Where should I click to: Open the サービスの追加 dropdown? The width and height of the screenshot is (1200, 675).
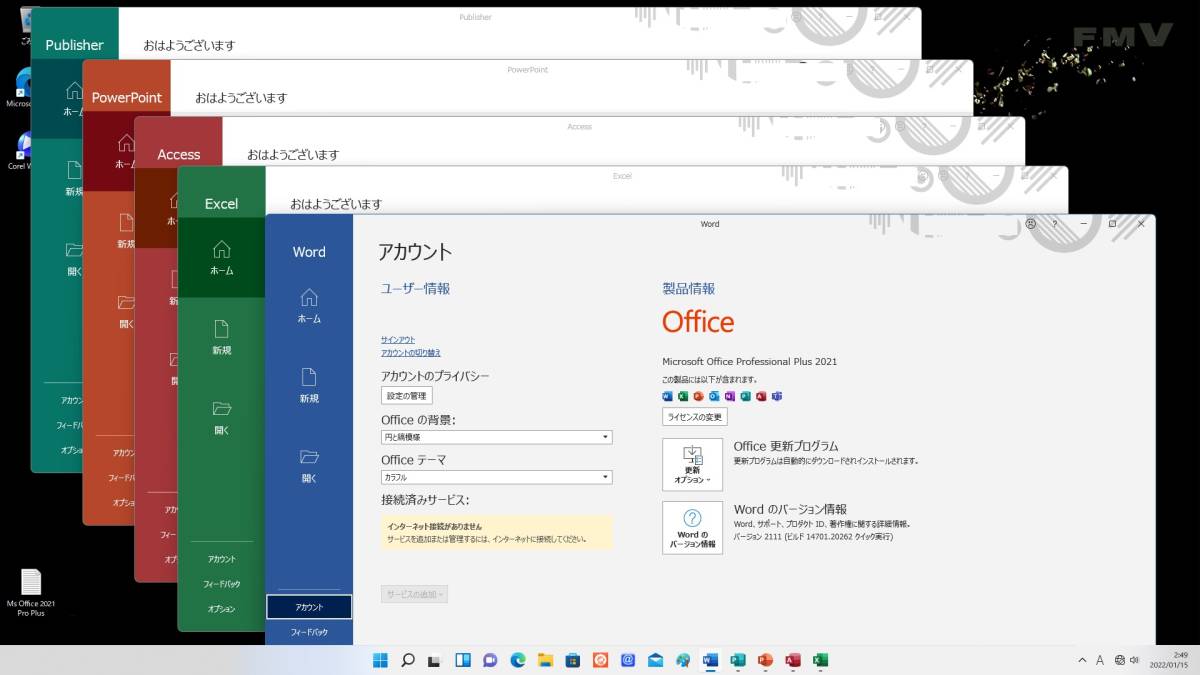[414, 594]
